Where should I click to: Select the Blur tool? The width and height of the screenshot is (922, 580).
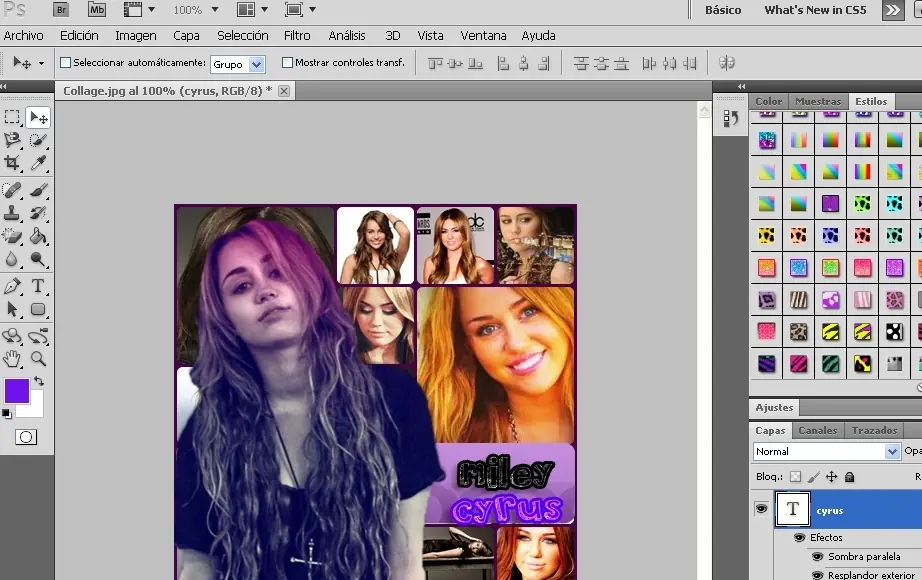coord(12,259)
